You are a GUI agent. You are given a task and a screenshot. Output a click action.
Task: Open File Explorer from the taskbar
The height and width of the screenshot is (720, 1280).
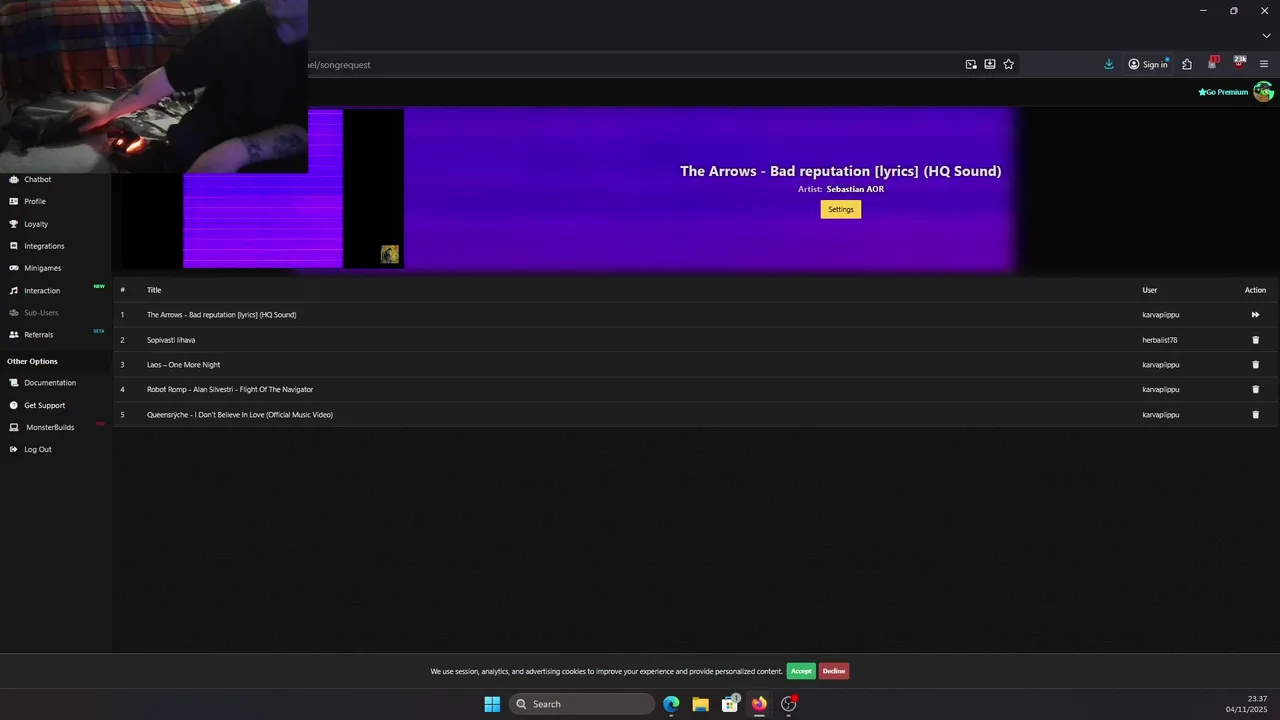700,704
